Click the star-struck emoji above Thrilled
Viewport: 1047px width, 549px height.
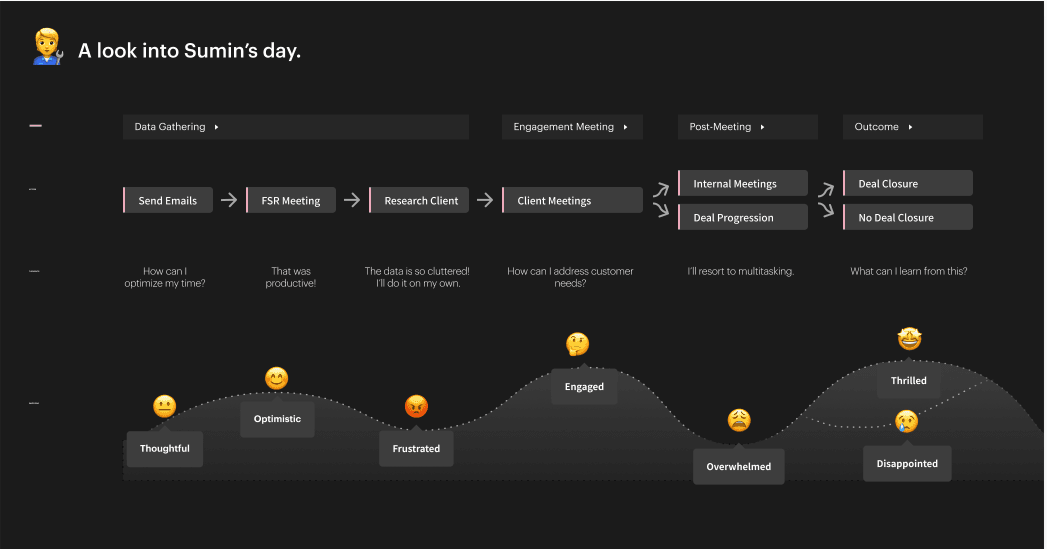click(909, 339)
